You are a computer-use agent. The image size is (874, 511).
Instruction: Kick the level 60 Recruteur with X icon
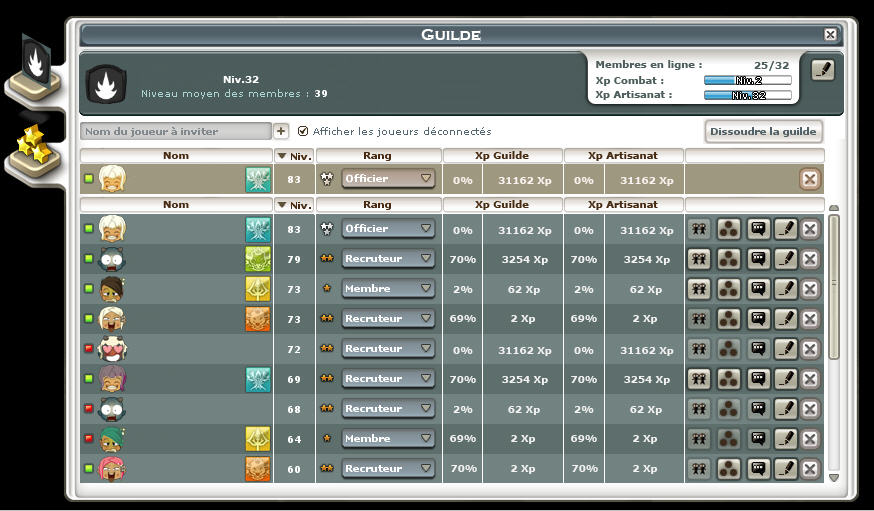click(810, 469)
